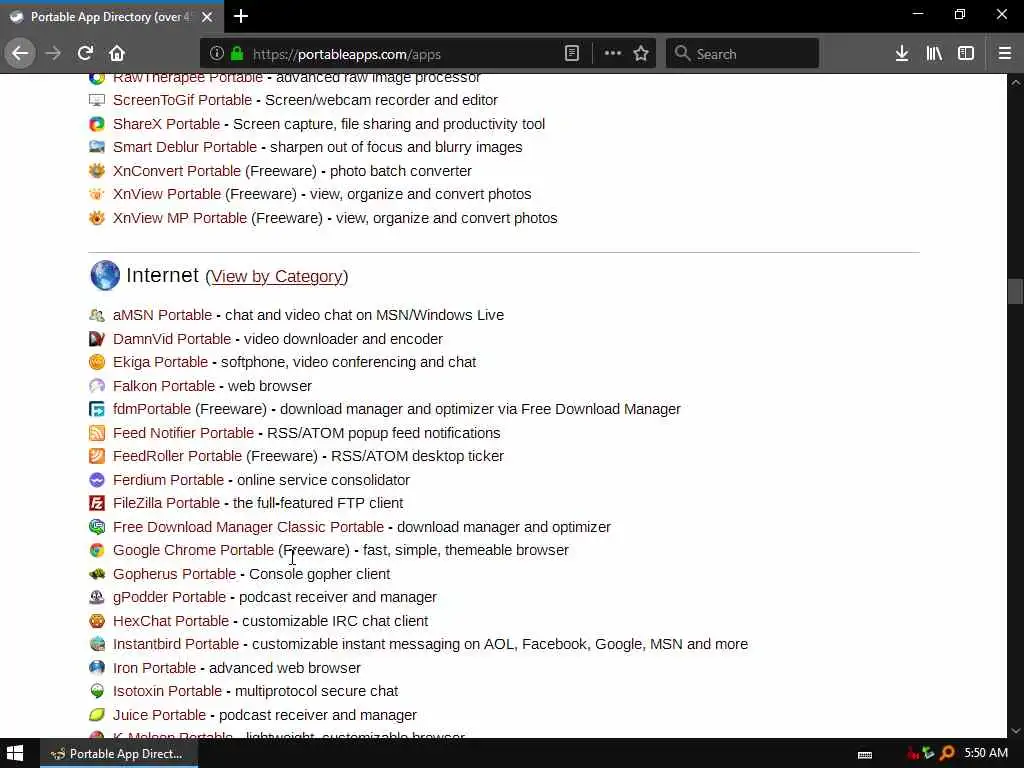Select Portable App Direct... taskbar button
This screenshot has width=1024, height=768.
[x=119, y=754]
